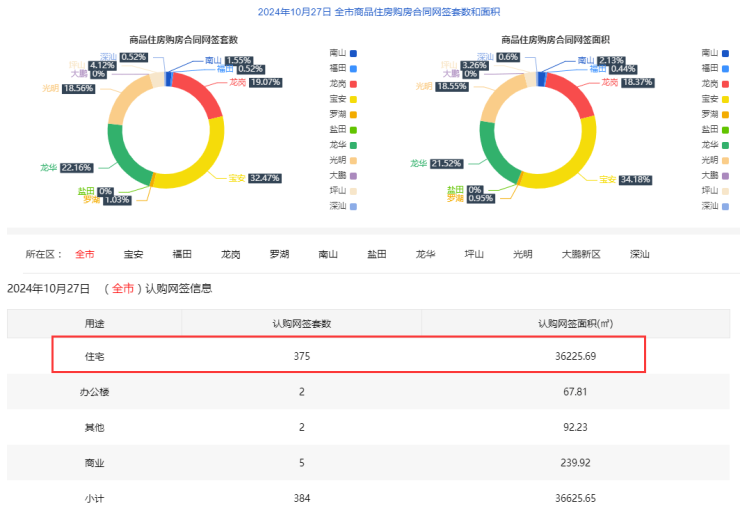Open the 大鹏新区 district tab
This screenshot has width=740, height=513.
[x=581, y=254]
